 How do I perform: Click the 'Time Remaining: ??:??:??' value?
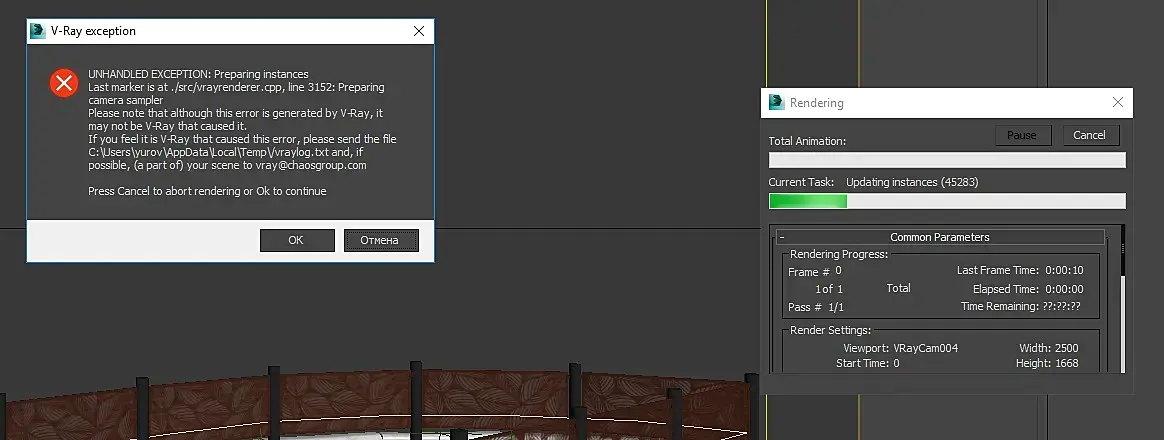pyautogui.click(x=1021, y=306)
